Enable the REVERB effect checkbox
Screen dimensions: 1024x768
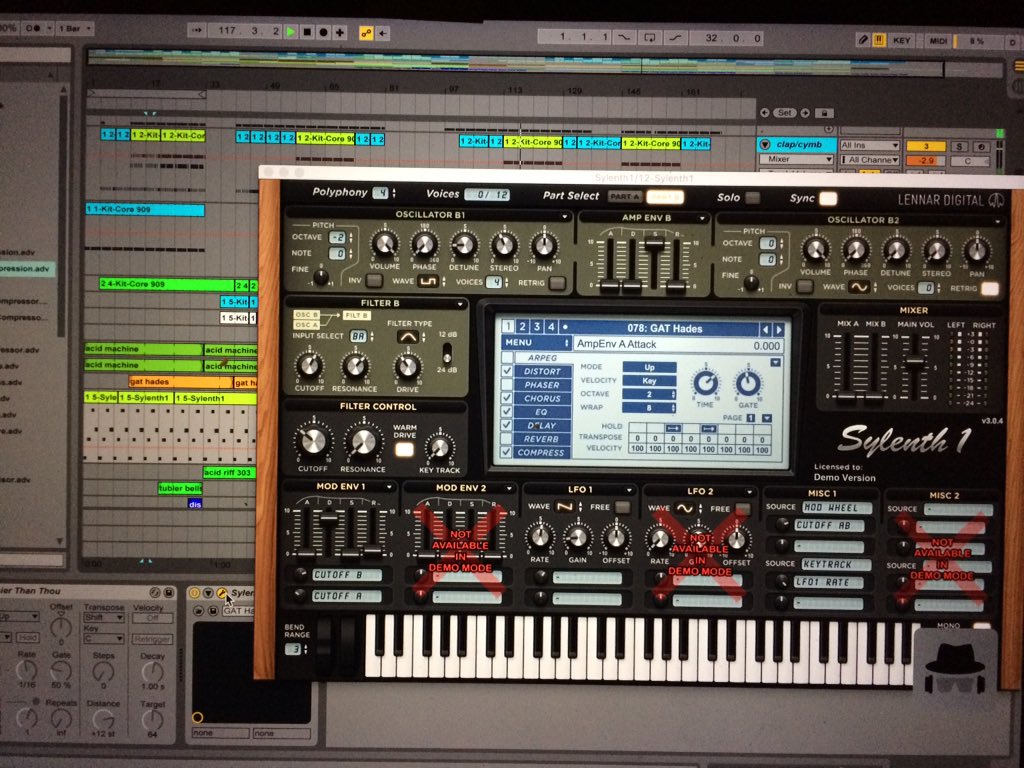click(x=507, y=438)
